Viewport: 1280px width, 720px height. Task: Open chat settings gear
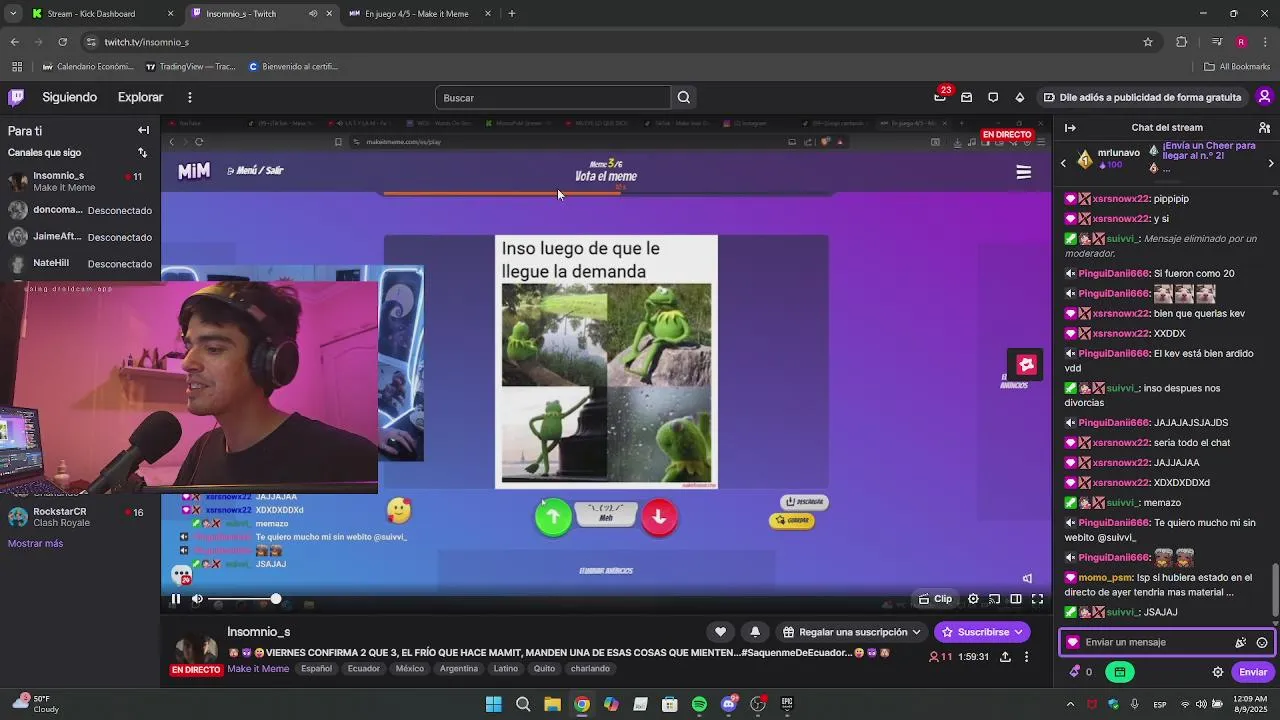click(1218, 672)
